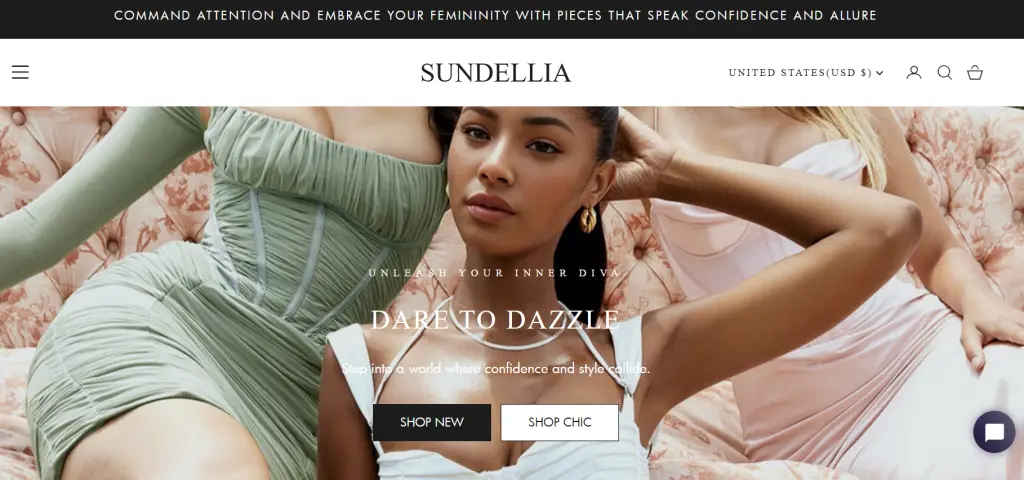Image resolution: width=1024 pixels, height=480 pixels.
Task: Click the top announcement bar text
Action: [495, 16]
